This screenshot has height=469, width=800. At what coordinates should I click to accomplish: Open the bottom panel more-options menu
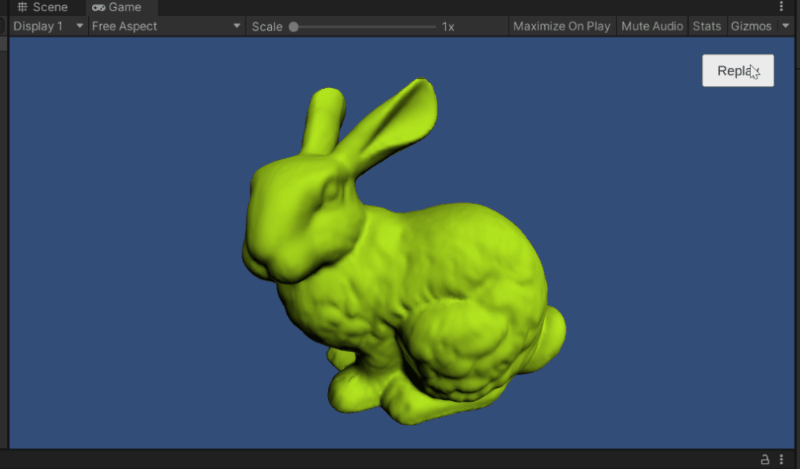[x=781, y=459]
